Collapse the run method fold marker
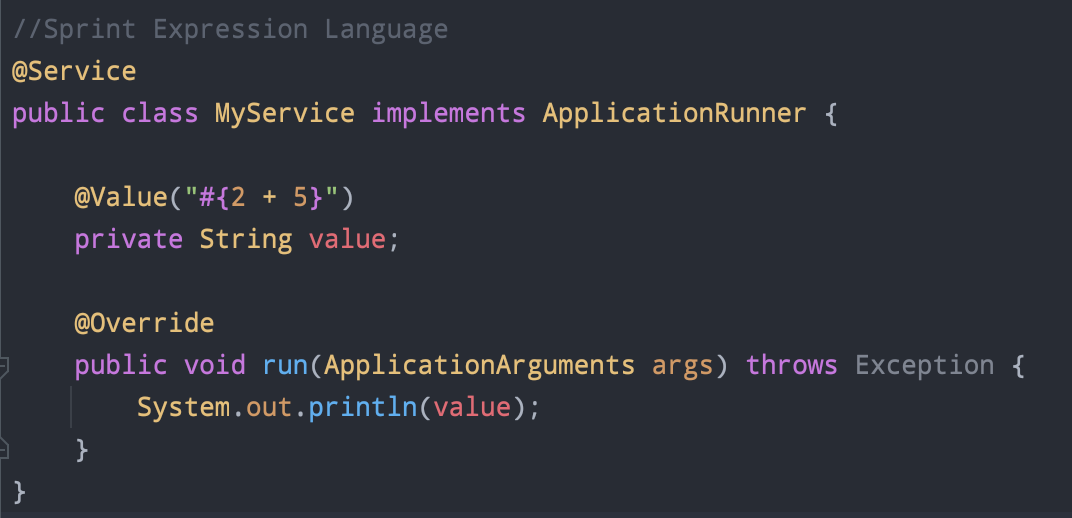 3,366
